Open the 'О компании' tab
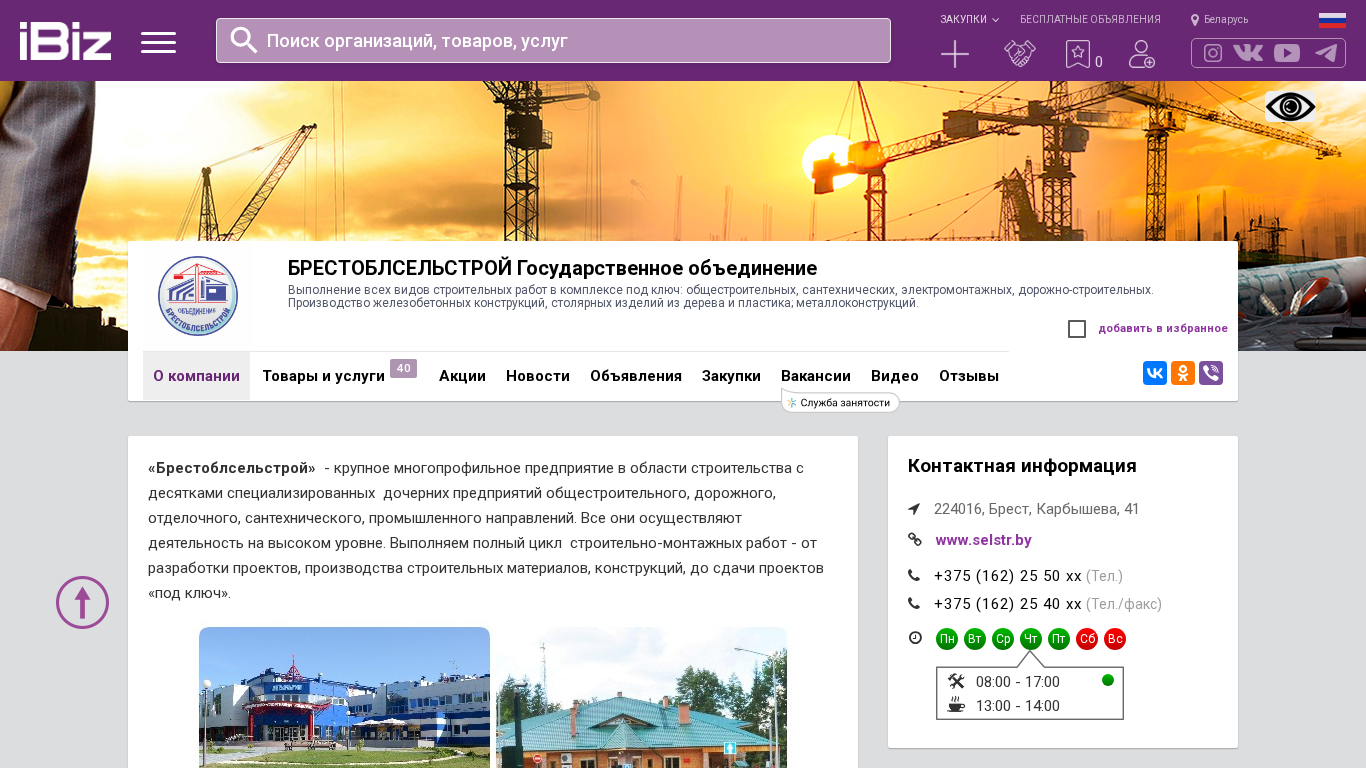The width and height of the screenshot is (1366, 768). pyautogui.click(x=196, y=376)
